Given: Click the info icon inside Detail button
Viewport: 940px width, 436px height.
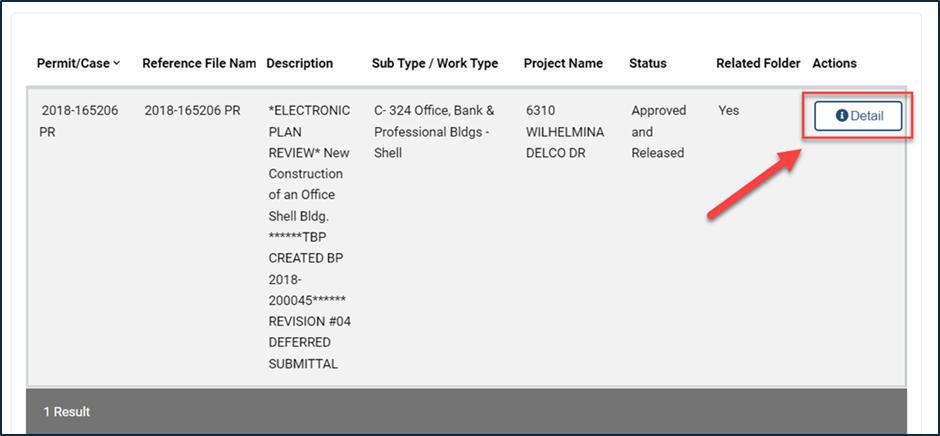Looking at the screenshot, I should click(841, 116).
